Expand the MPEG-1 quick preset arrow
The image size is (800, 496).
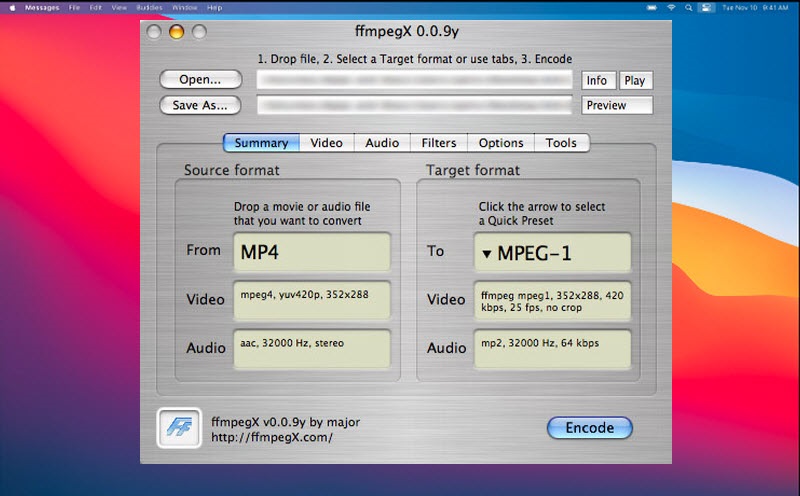pos(487,254)
